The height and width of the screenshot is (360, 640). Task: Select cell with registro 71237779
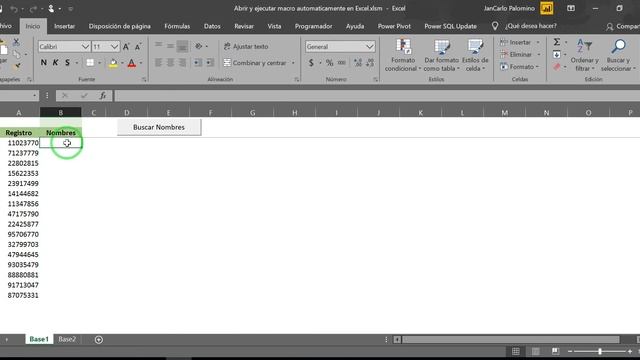coord(20,153)
